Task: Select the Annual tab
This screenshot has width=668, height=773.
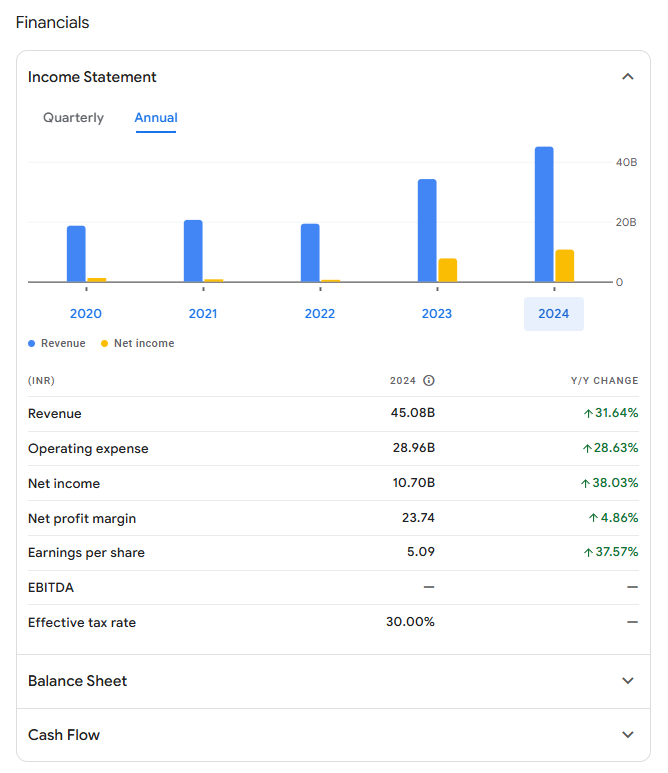Action: click(156, 118)
